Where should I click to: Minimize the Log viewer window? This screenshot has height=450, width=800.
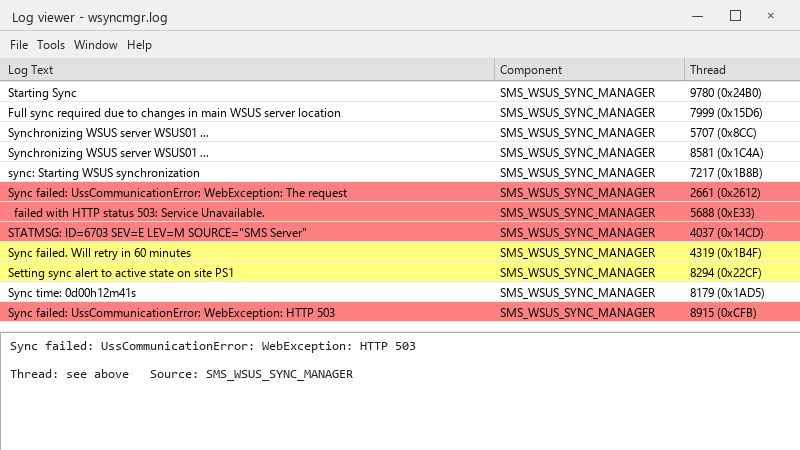click(697, 16)
